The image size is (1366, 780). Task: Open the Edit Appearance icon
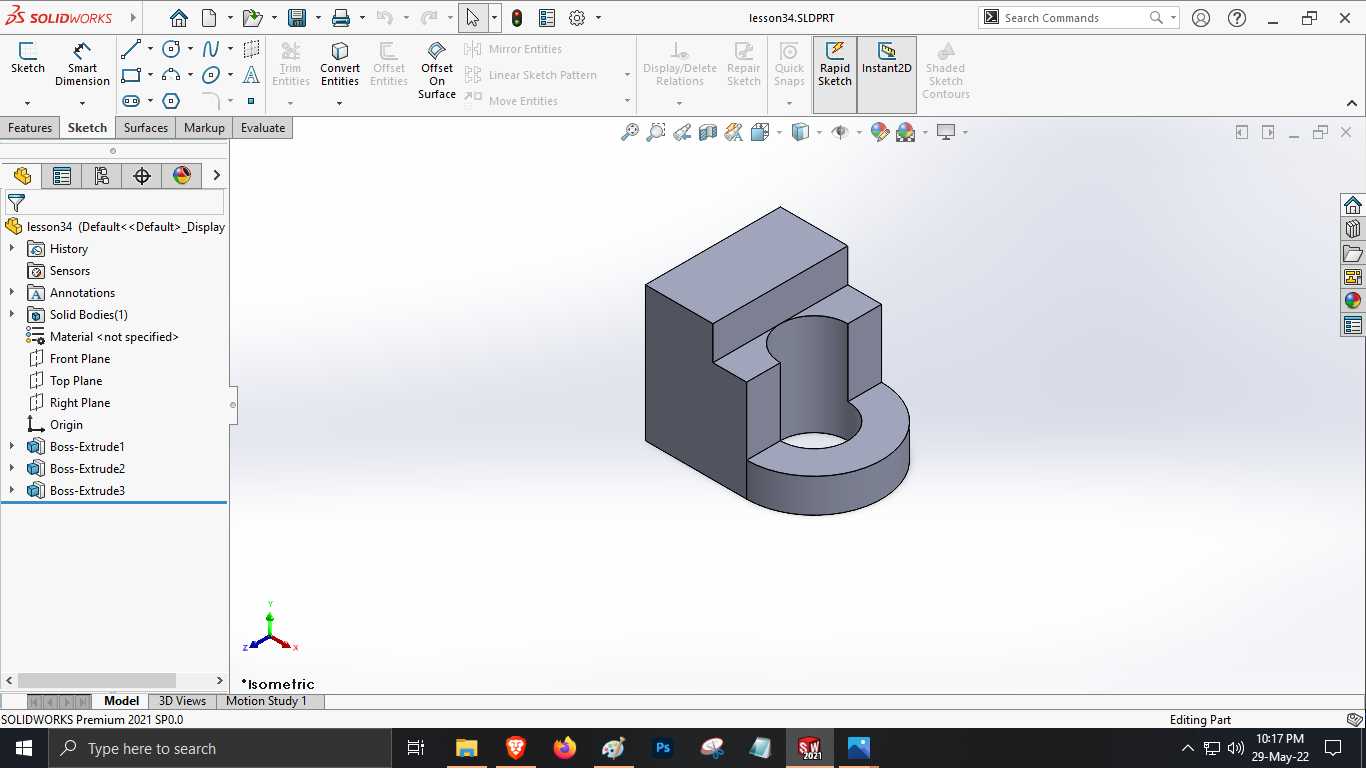point(880,132)
